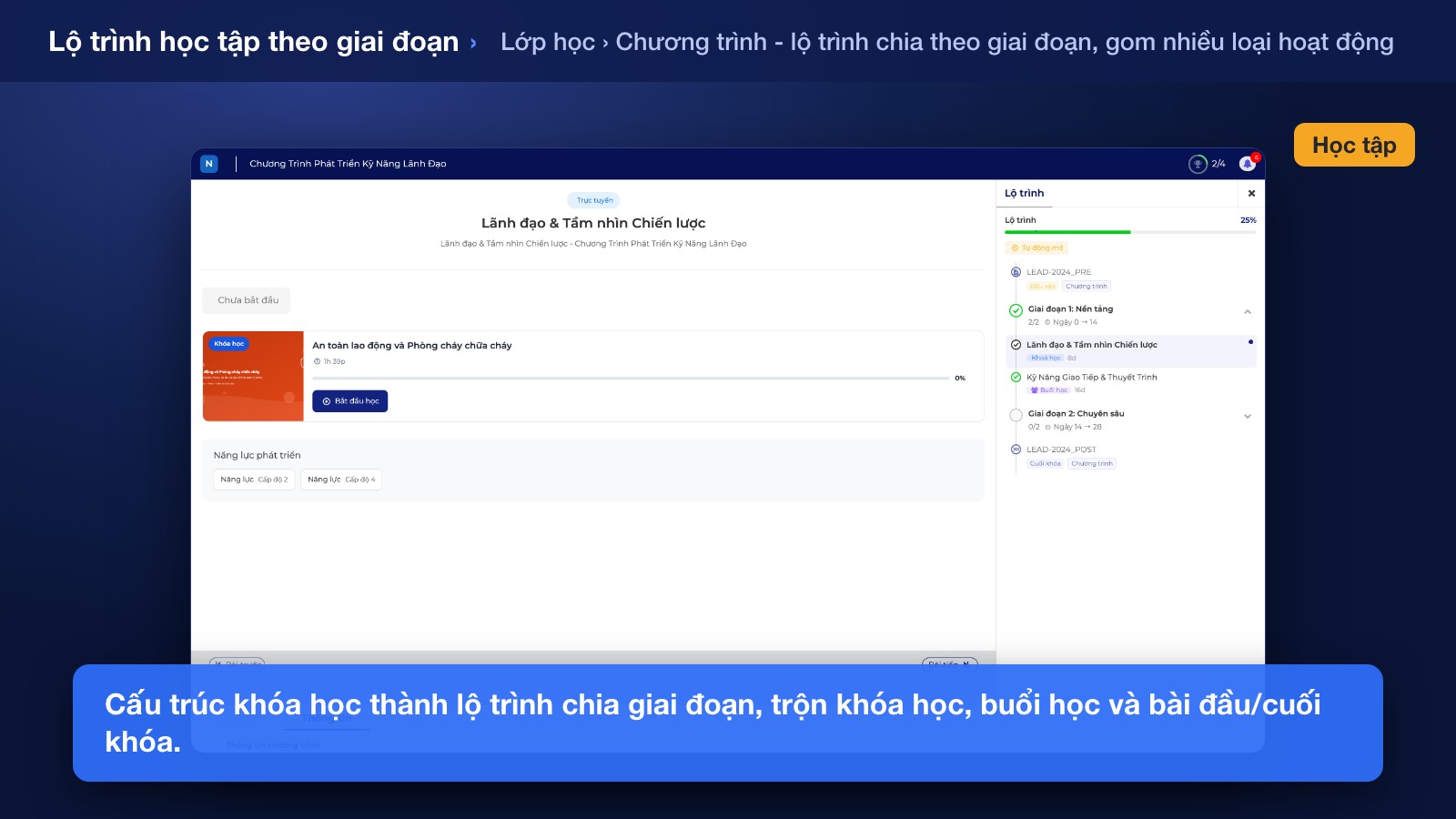The height and width of the screenshot is (819, 1456).
Task: Click the Trực tuyến badge
Action: click(x=594, y=200)
